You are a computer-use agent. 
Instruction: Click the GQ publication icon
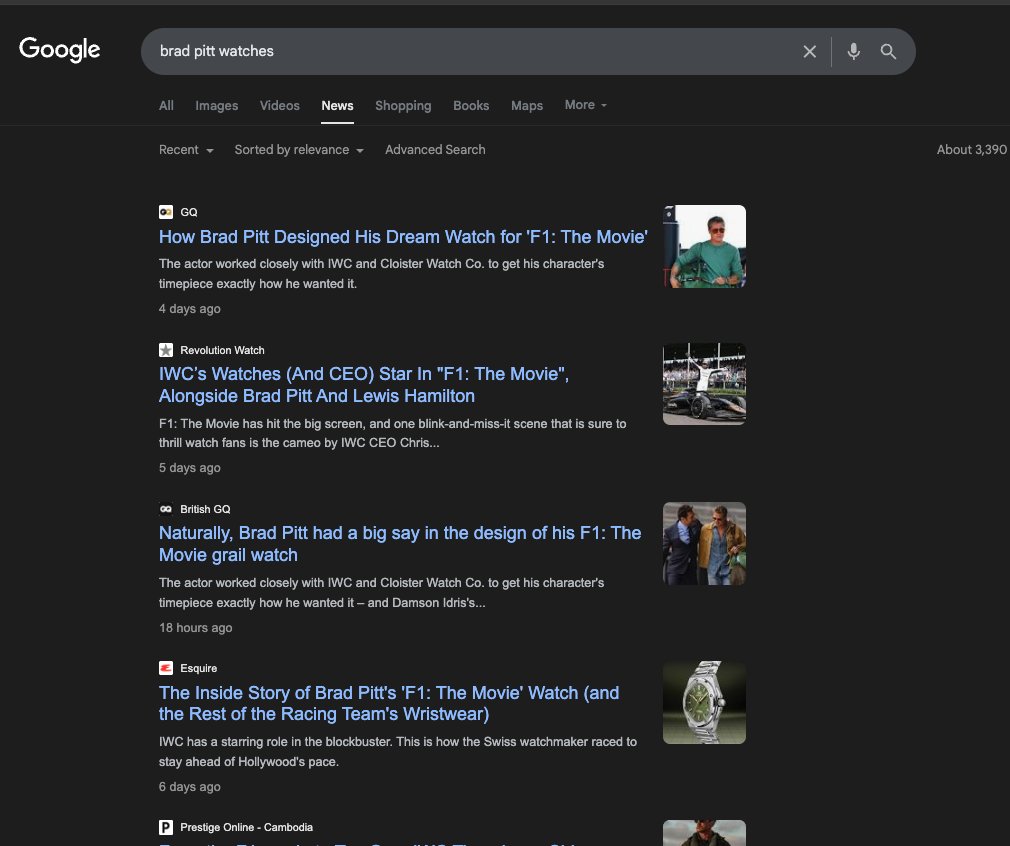pyautogui.click(x=166, y=212)
